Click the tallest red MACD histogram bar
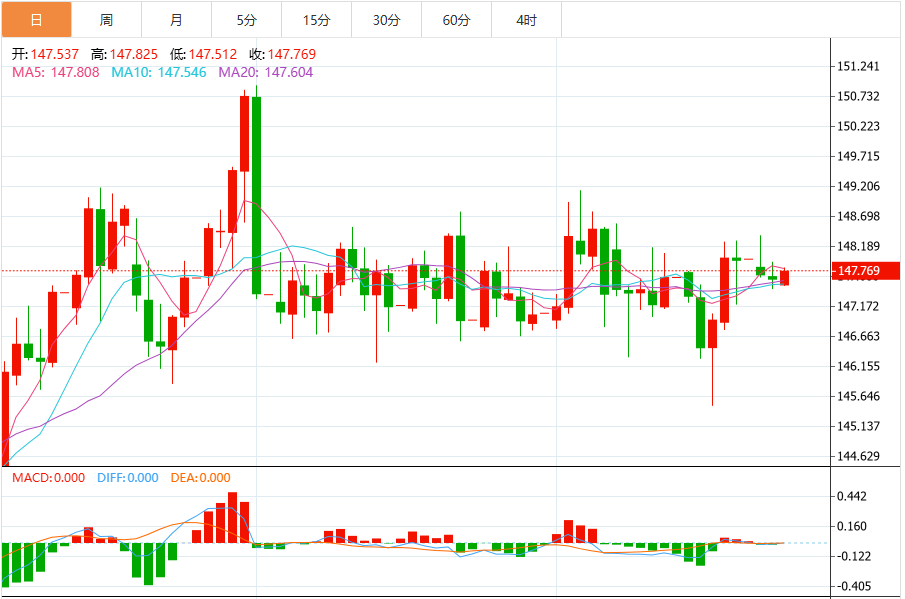The height and width of the screenshot is (599, 905). tap(233, 518)
